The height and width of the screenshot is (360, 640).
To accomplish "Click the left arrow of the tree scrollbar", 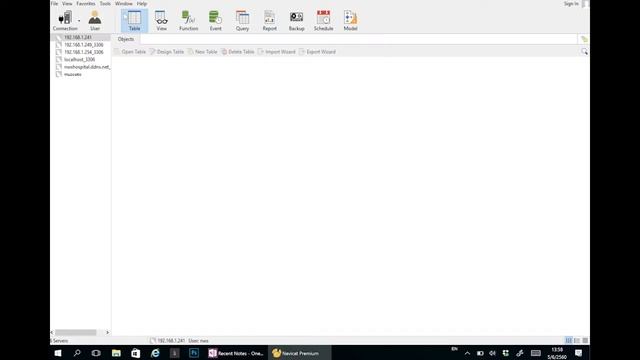I will pos(52,332).
